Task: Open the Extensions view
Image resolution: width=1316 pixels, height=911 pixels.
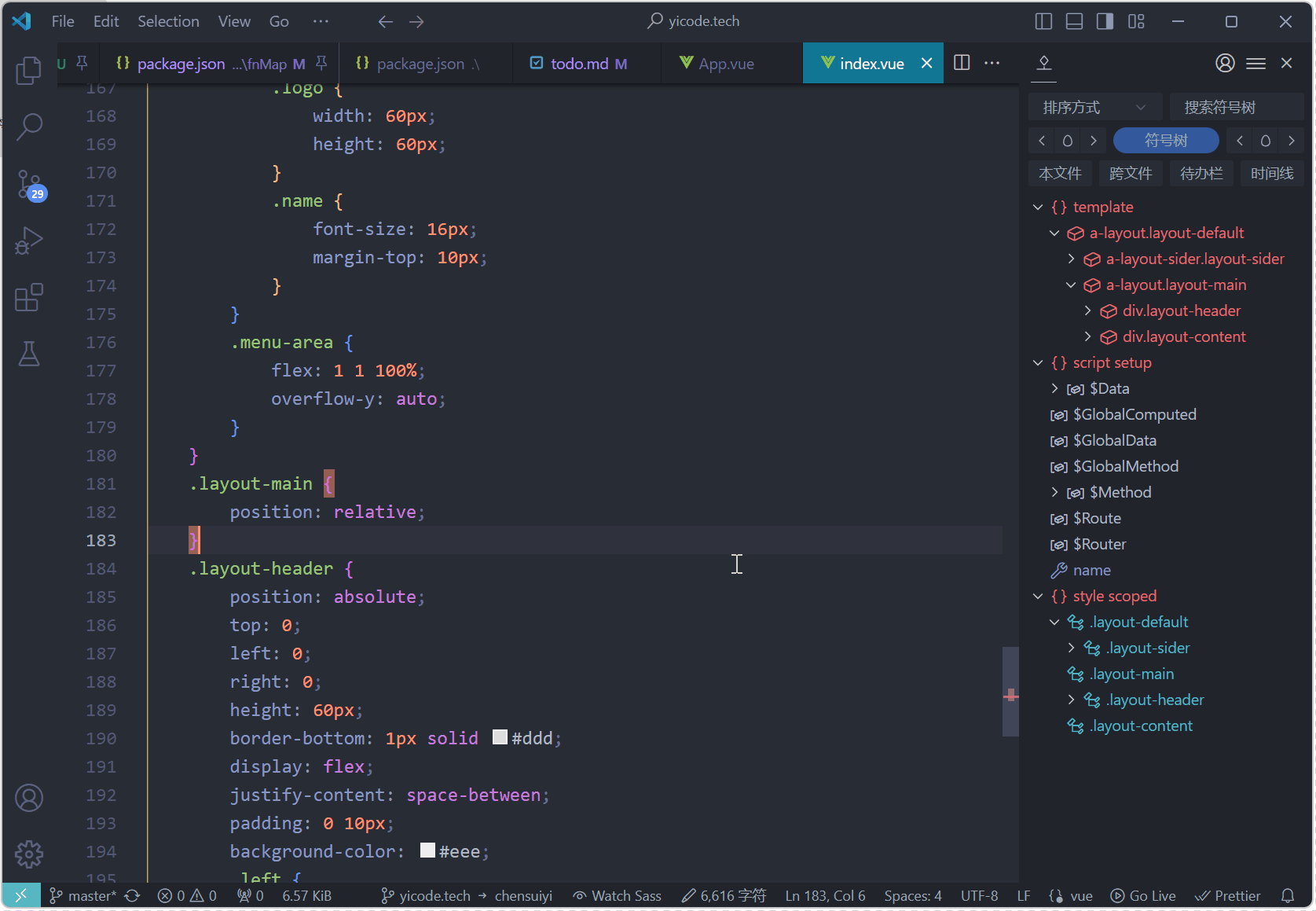Action: 29,297
